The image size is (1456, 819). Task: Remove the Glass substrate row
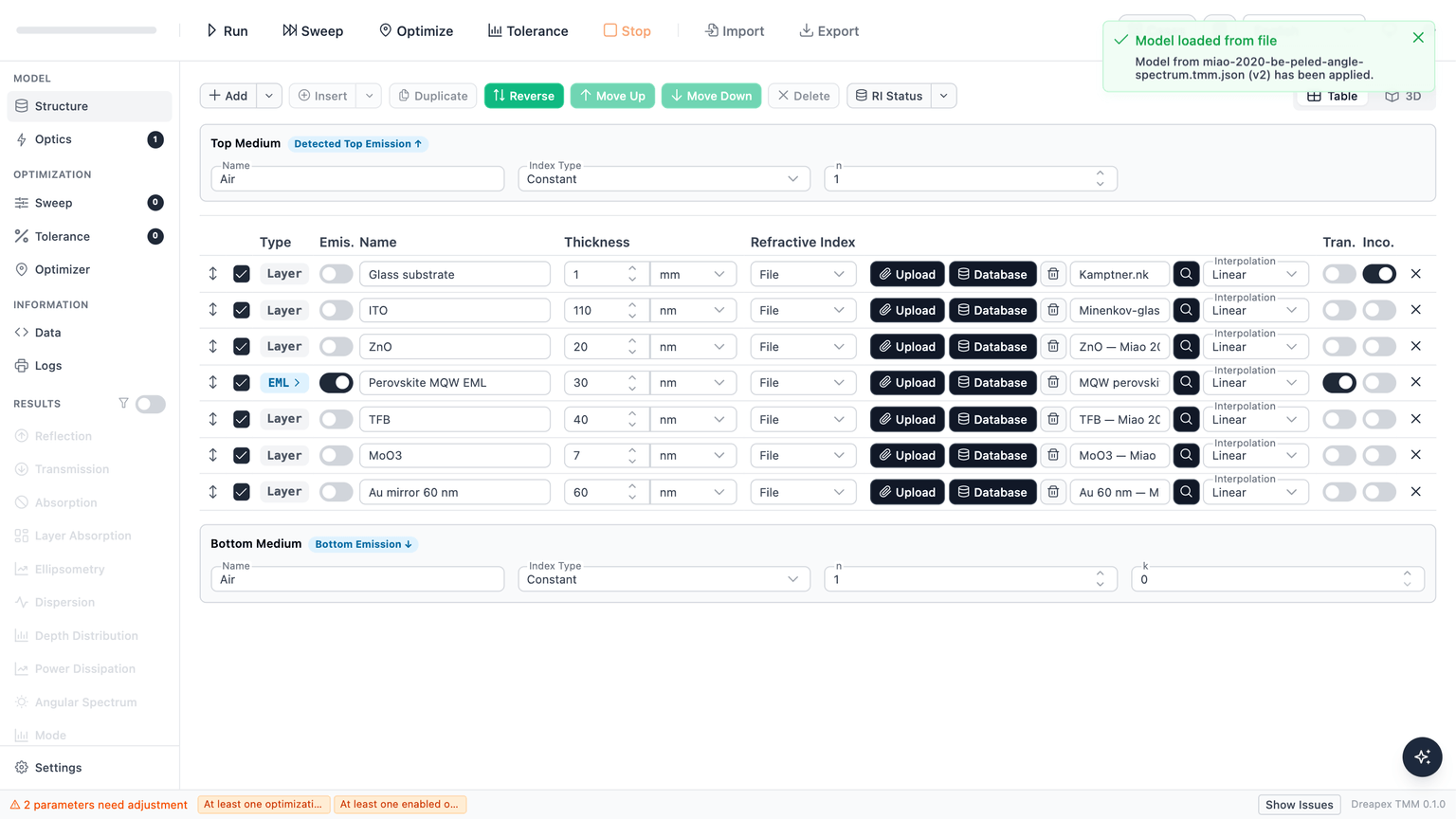pos(1415,274)
